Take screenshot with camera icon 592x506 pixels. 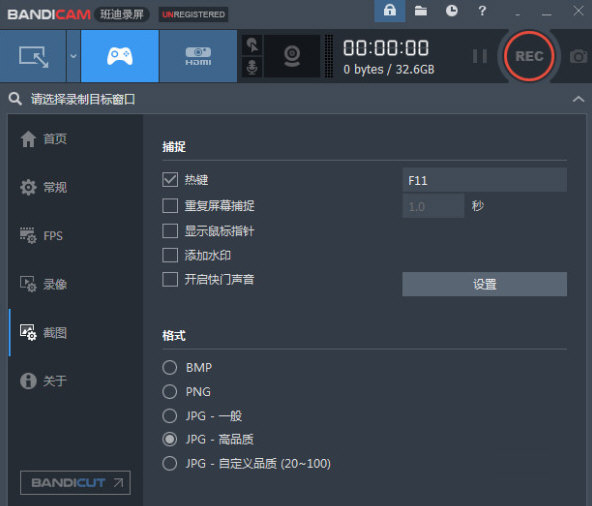(x=578, y=57)
